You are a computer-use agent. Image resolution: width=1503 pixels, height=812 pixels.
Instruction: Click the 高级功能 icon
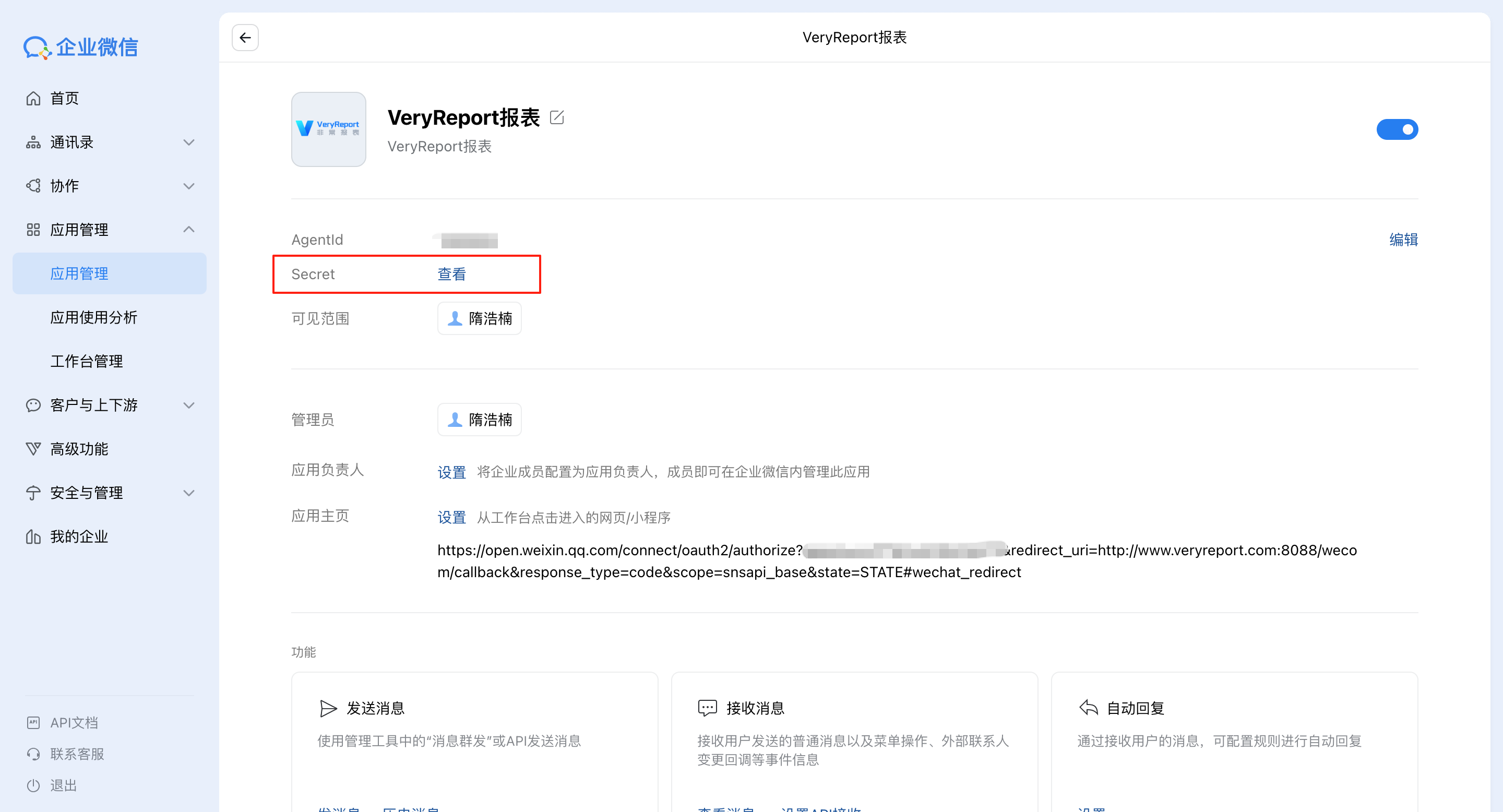pos(33,449)
